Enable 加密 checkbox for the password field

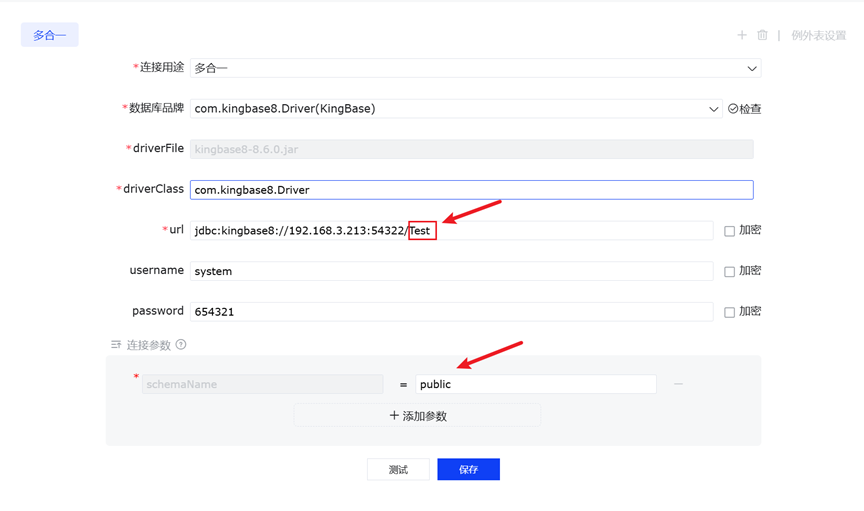(x=729, y=312)
